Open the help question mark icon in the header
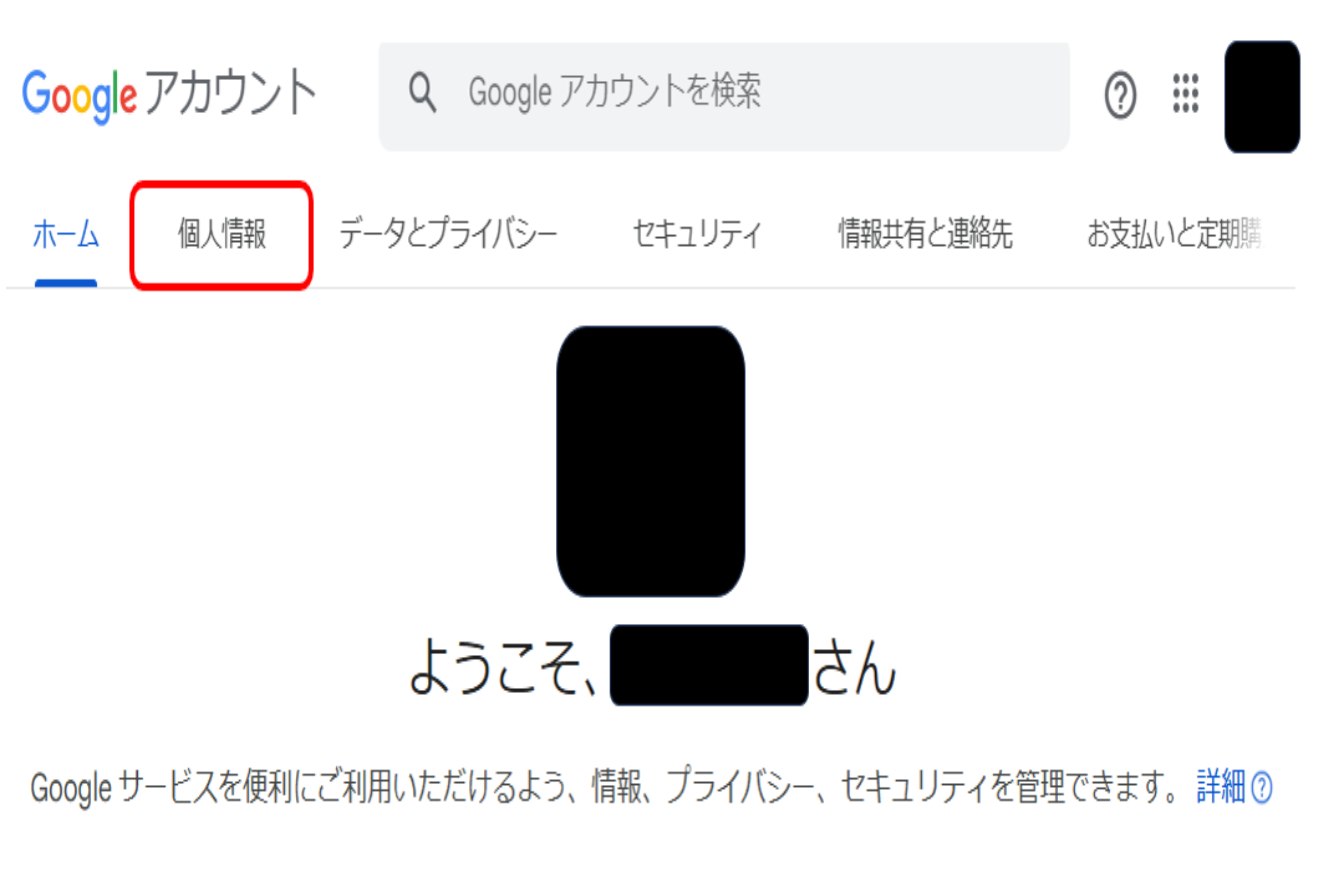Screen dimensions: 1344x896 coord(1121,96)
